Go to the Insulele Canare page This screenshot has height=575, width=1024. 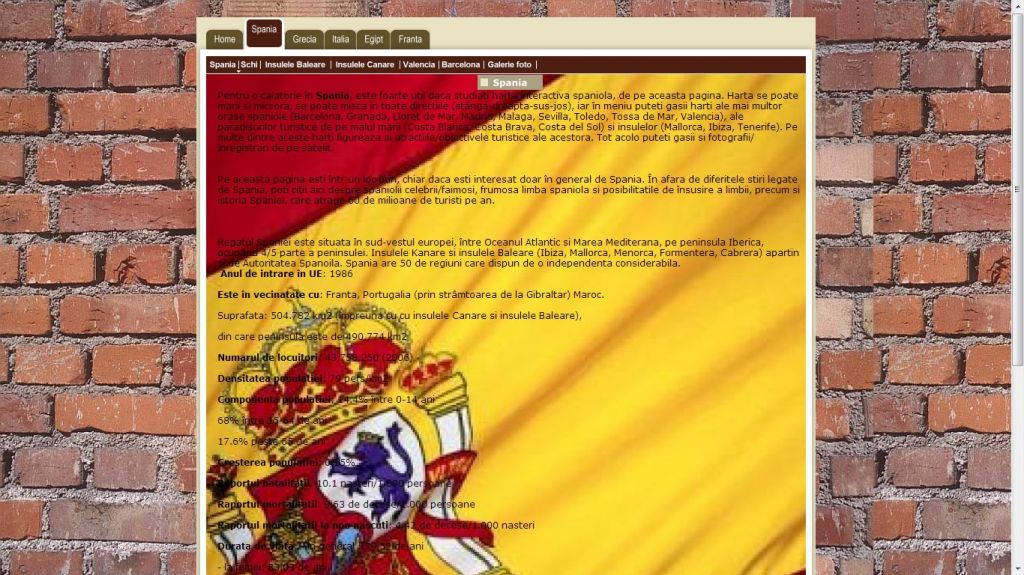point(365,64)
